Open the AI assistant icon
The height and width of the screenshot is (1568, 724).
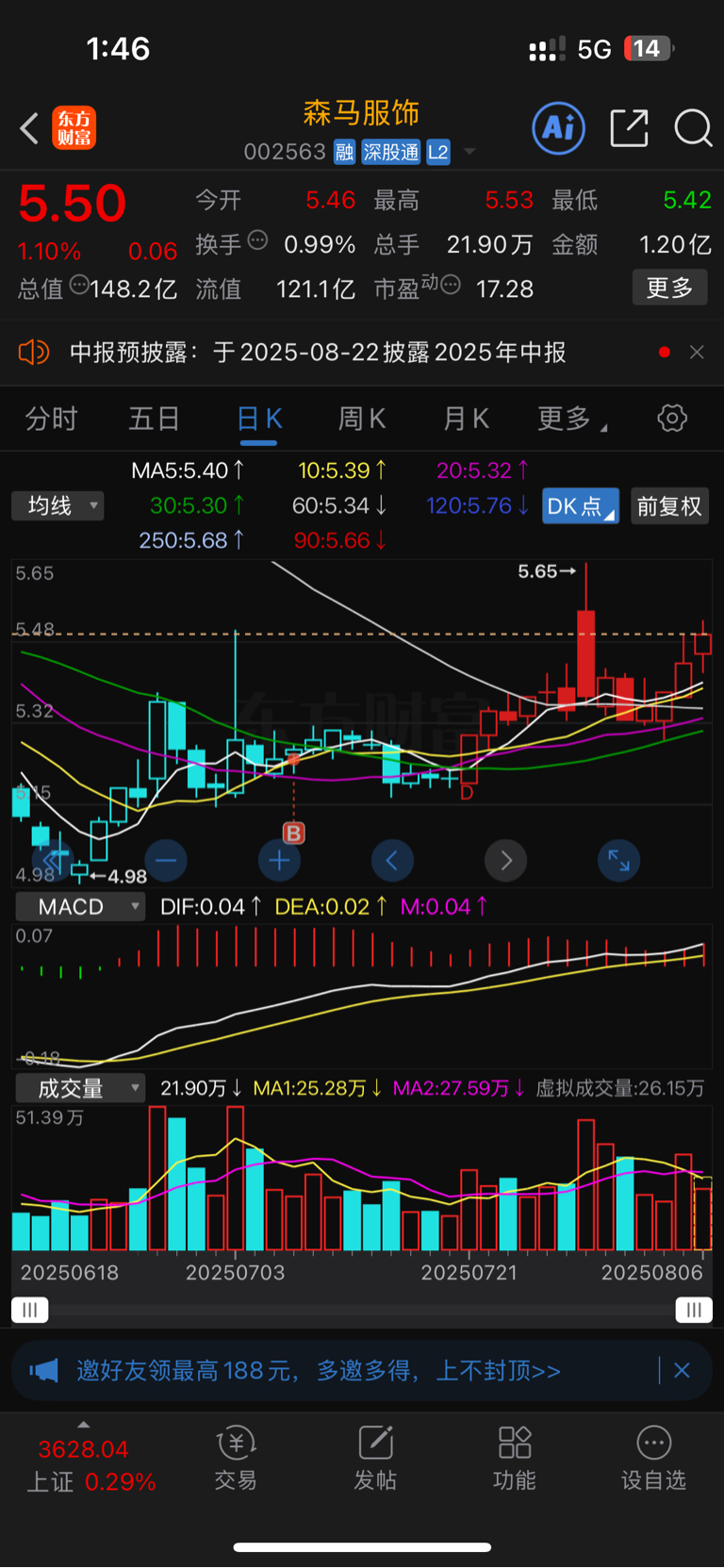pyautogui.click(x=559, y=128)
